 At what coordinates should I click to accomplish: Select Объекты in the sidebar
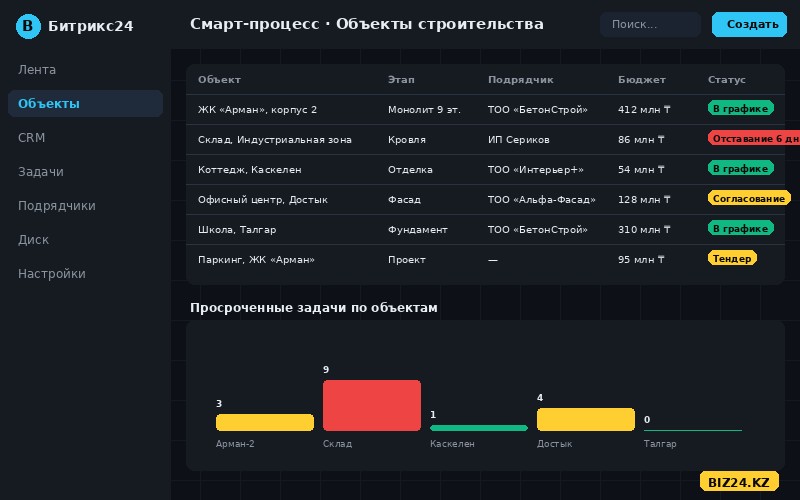[x=85, y=104]
